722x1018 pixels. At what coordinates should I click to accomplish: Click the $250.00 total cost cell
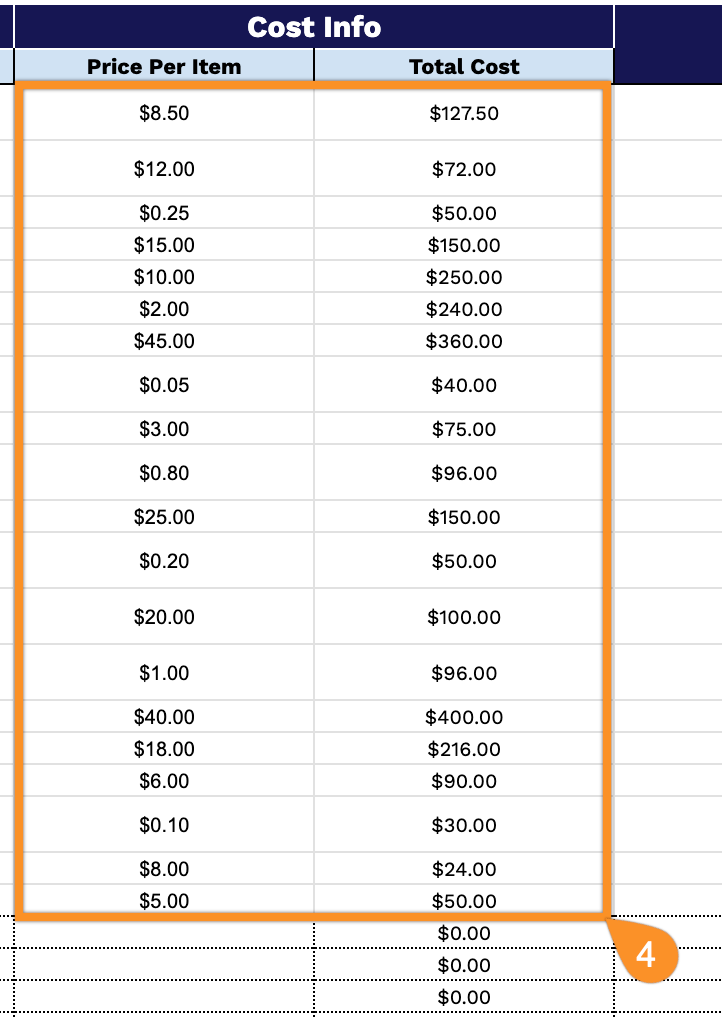click(x=464, y=277)
